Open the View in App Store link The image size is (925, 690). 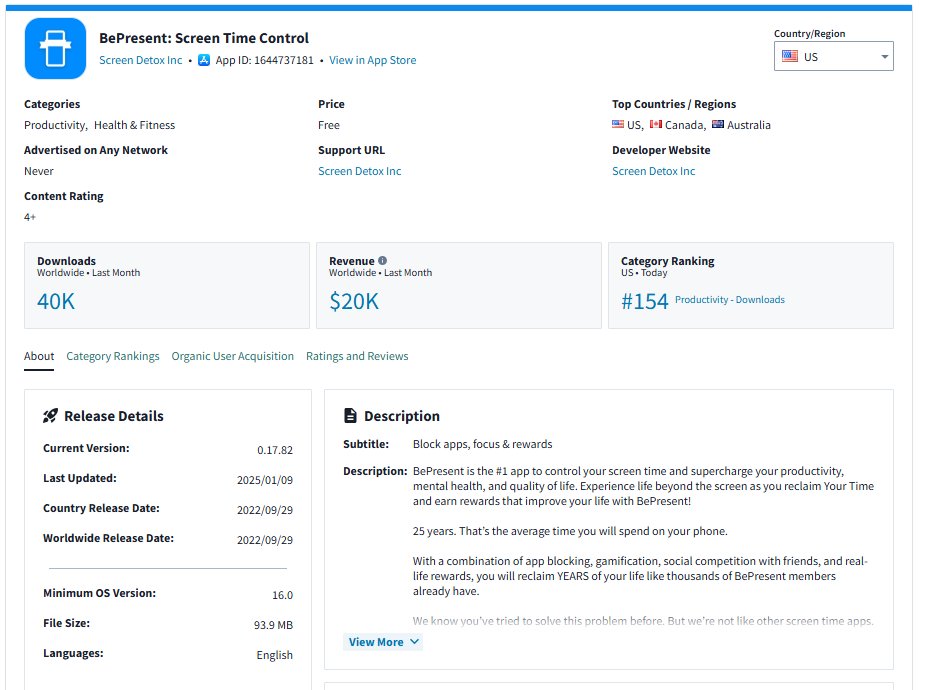pos(372,60)
